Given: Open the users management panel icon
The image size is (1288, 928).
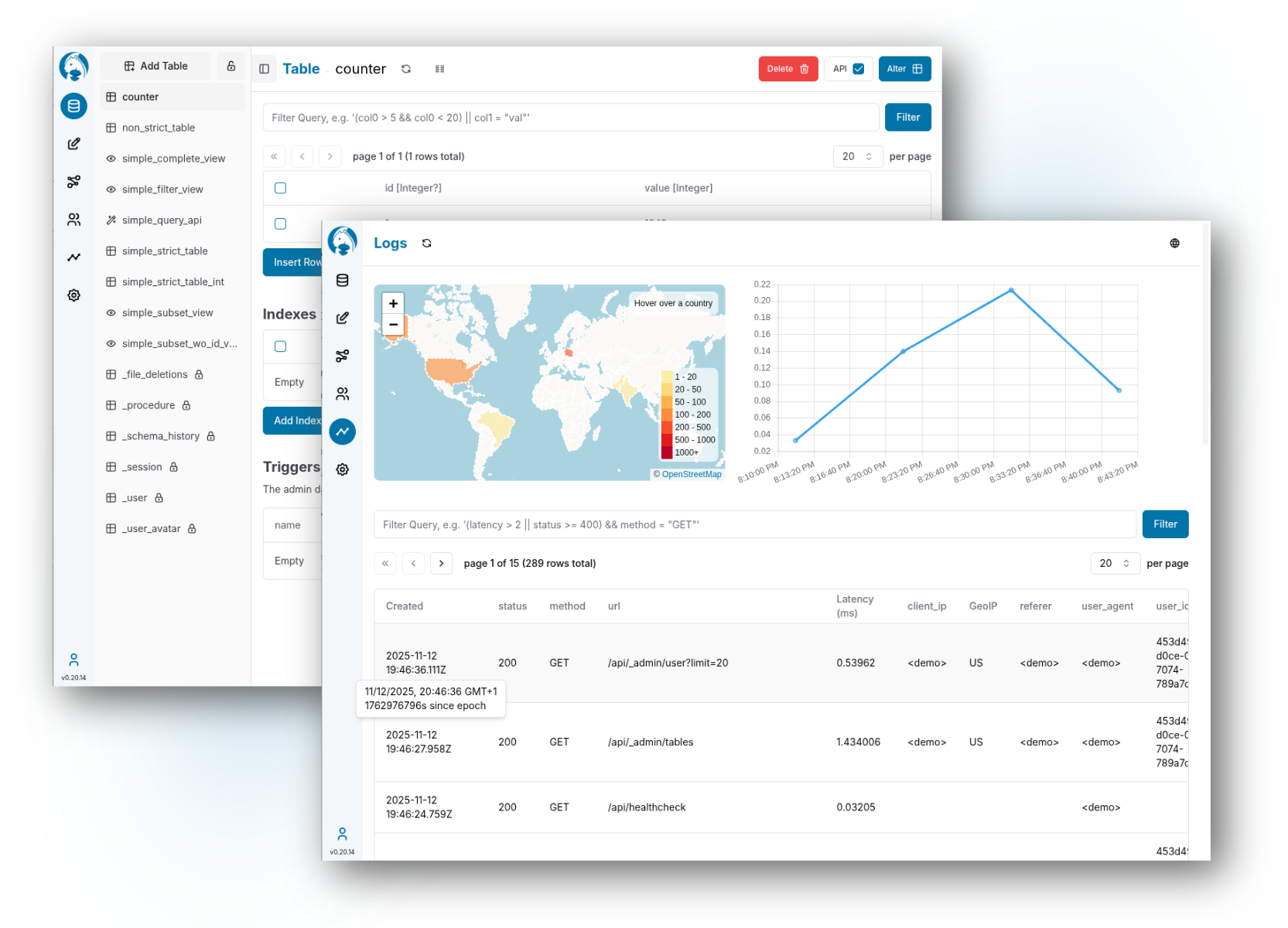Looking at the screenshot, I should click(73, 220).
